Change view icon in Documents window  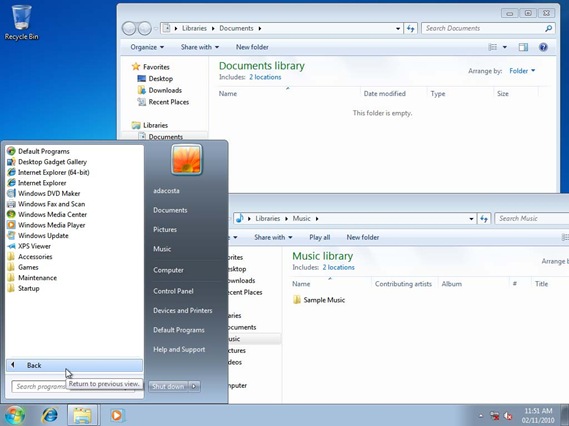493,47
